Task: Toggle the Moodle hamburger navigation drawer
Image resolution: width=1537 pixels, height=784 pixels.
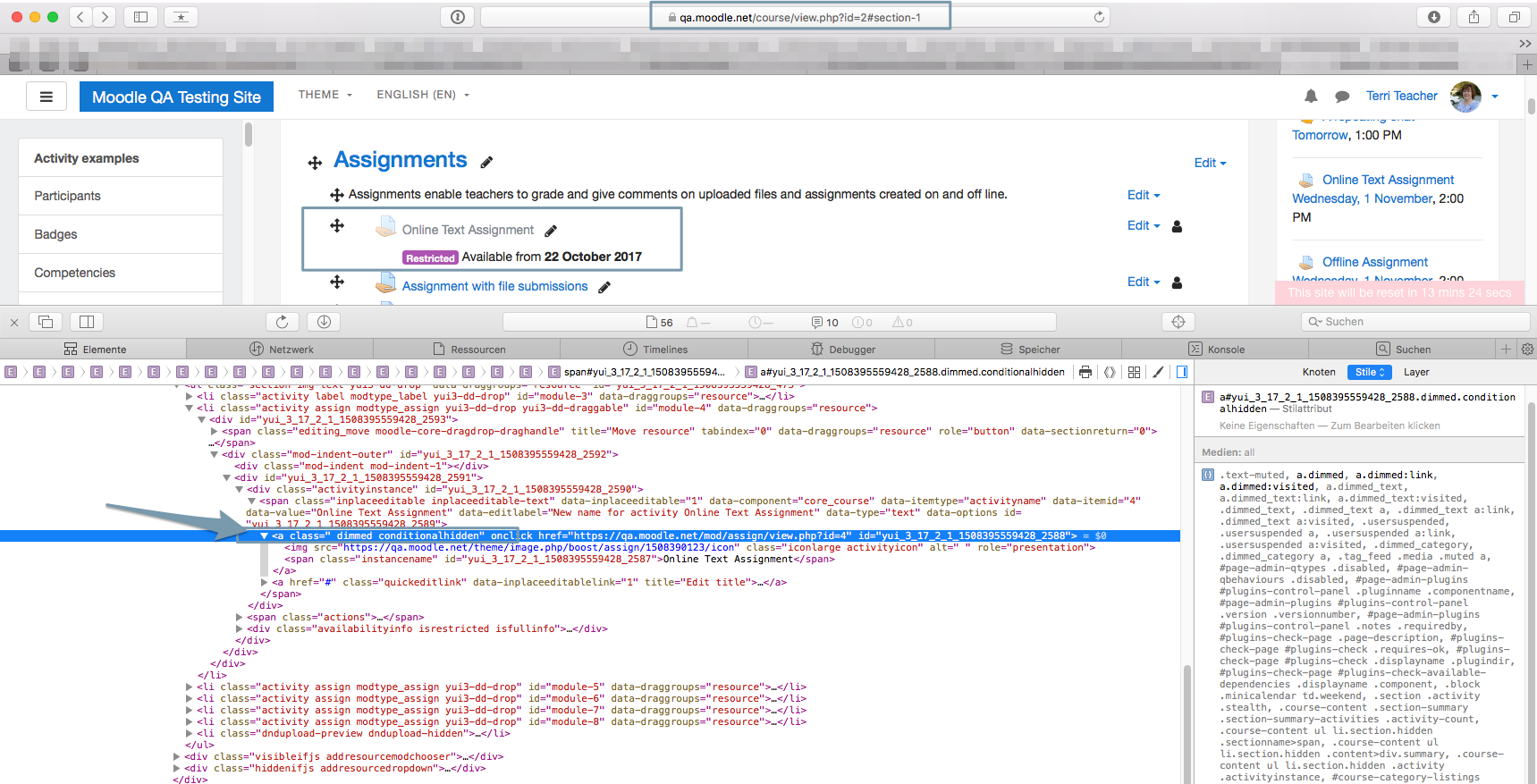Action: (x=46, y=97)
